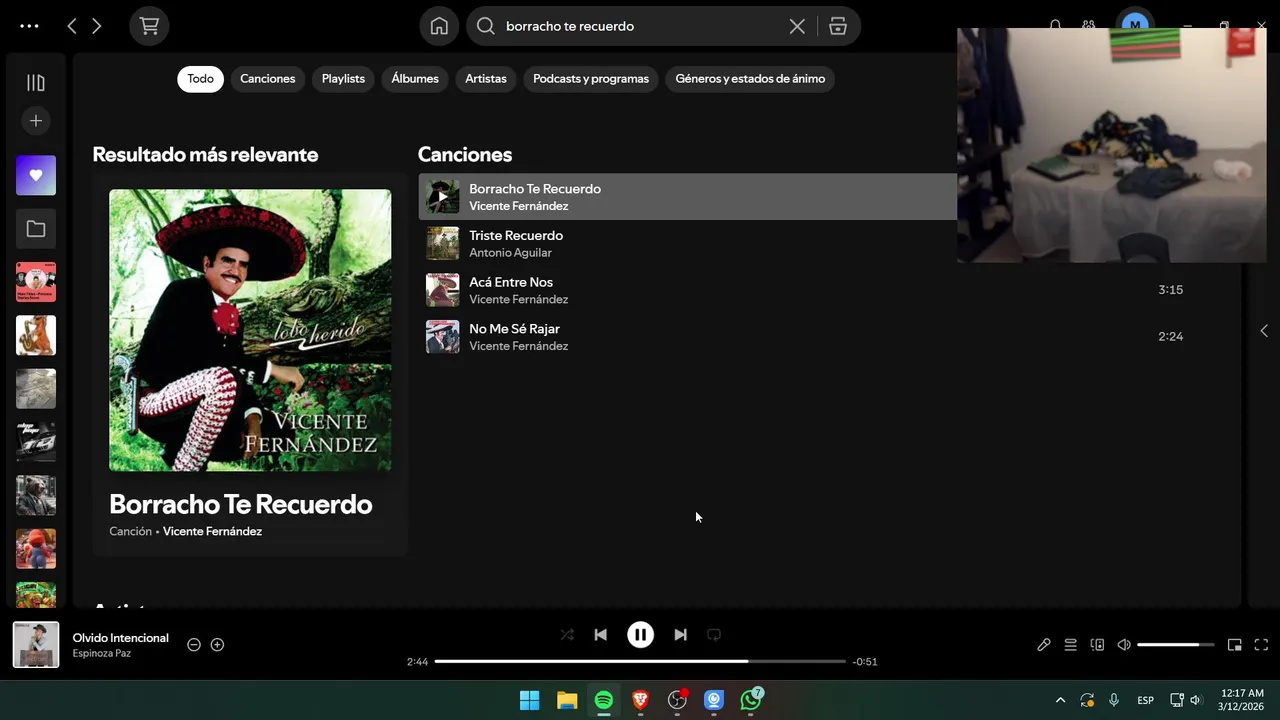Open File Explorer from taskbar
The image size is (1280, 720).
567,701
